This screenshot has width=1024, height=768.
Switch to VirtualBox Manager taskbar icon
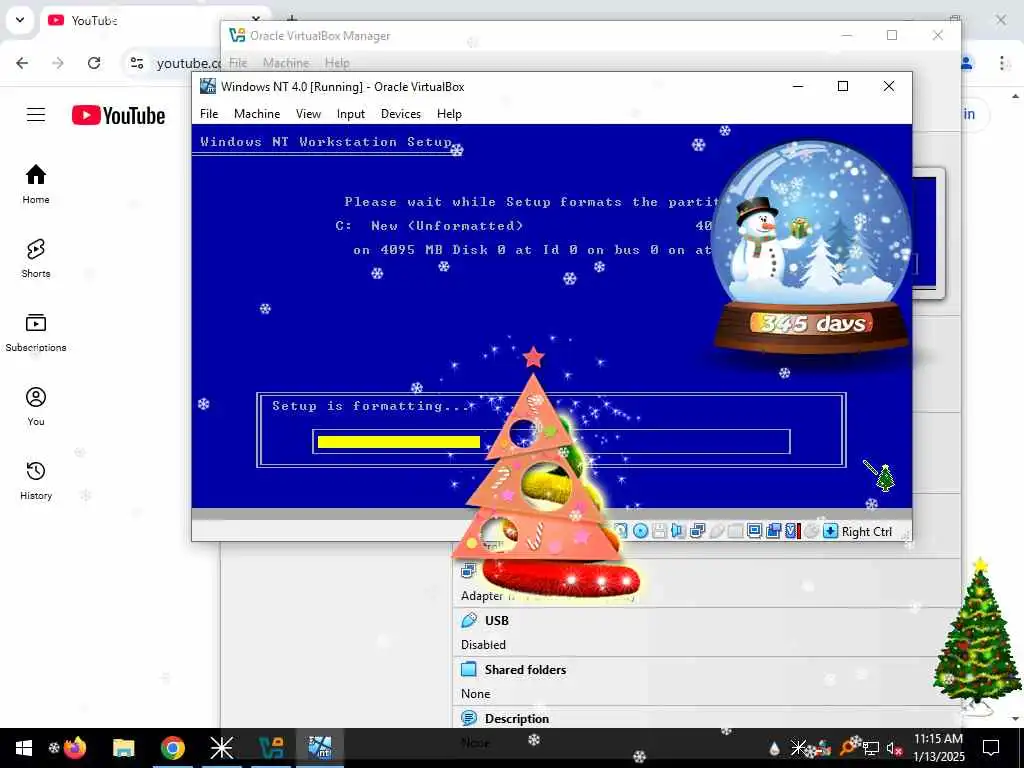271,748
